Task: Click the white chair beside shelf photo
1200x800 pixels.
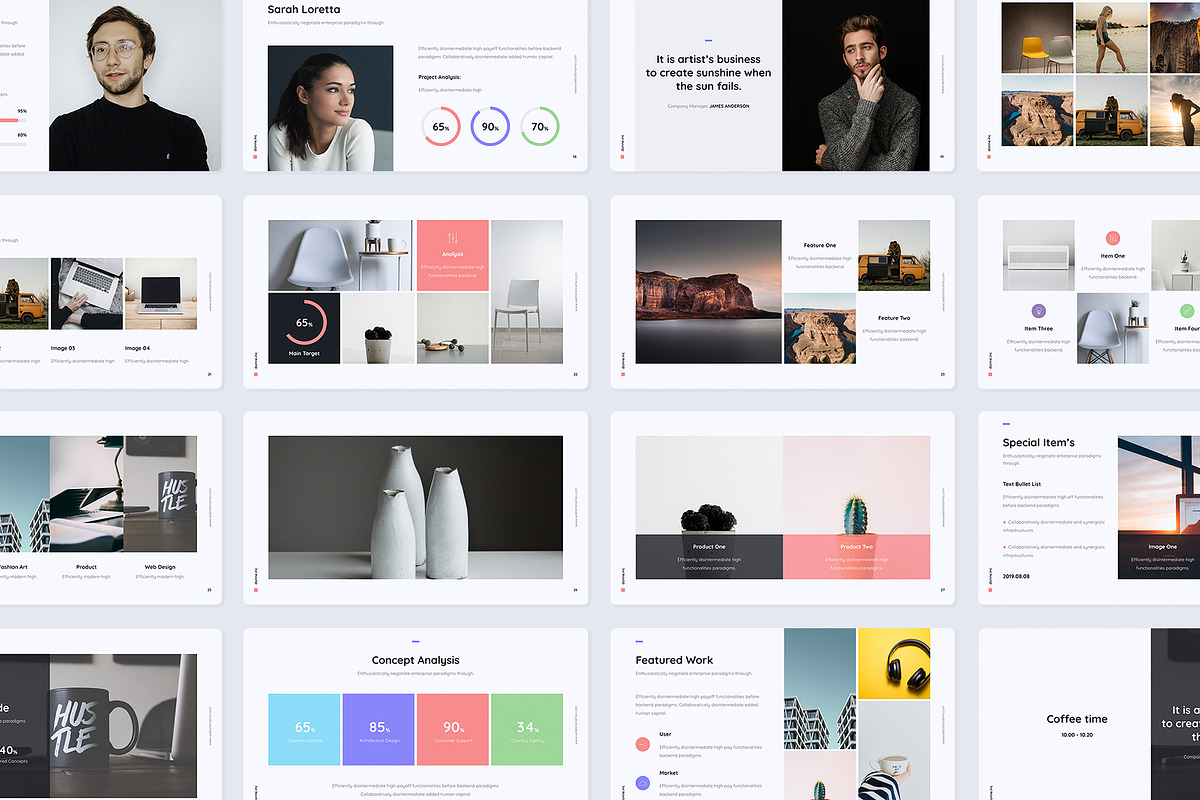Action: click(x=340, y=255)
